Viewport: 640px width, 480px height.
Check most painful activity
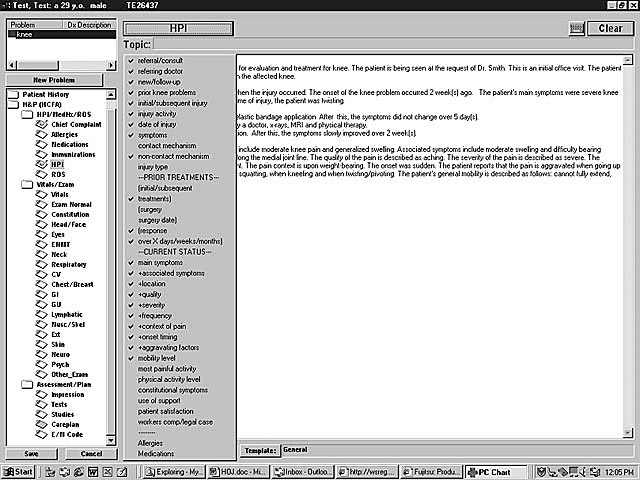click(167, 369)
